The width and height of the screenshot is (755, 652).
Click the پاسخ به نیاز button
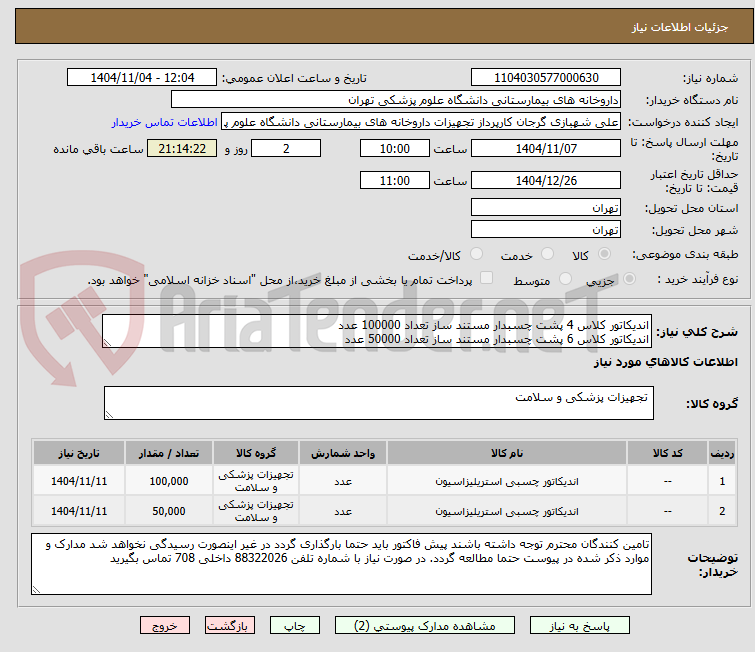tap(579, 626)
